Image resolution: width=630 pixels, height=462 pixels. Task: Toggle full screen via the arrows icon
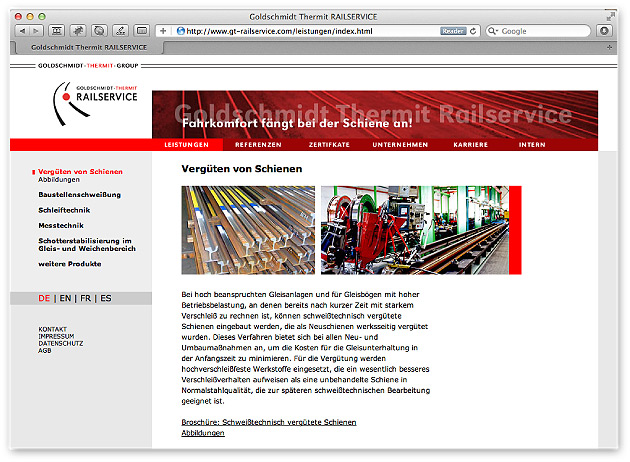tap(610, 16)
